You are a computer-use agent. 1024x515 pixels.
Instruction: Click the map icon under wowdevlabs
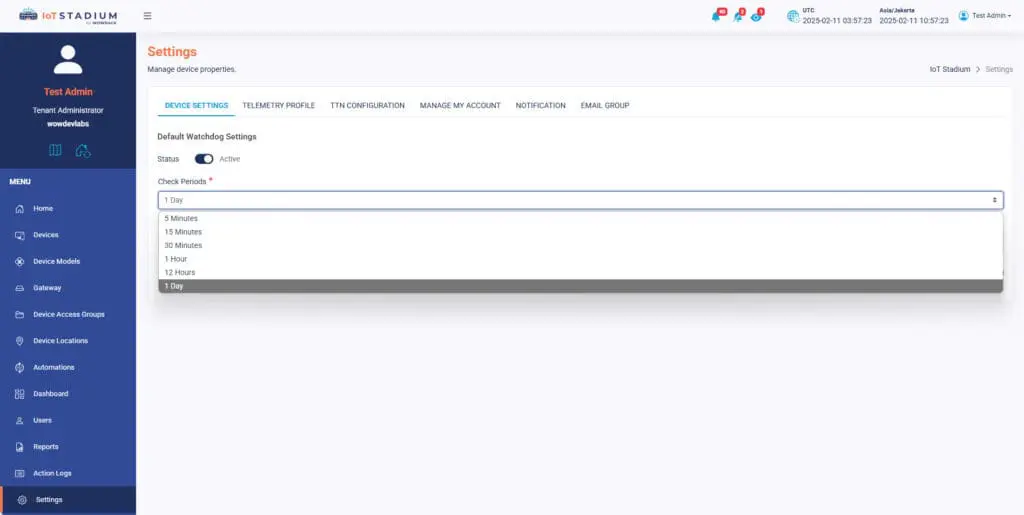tap(56, 150)
